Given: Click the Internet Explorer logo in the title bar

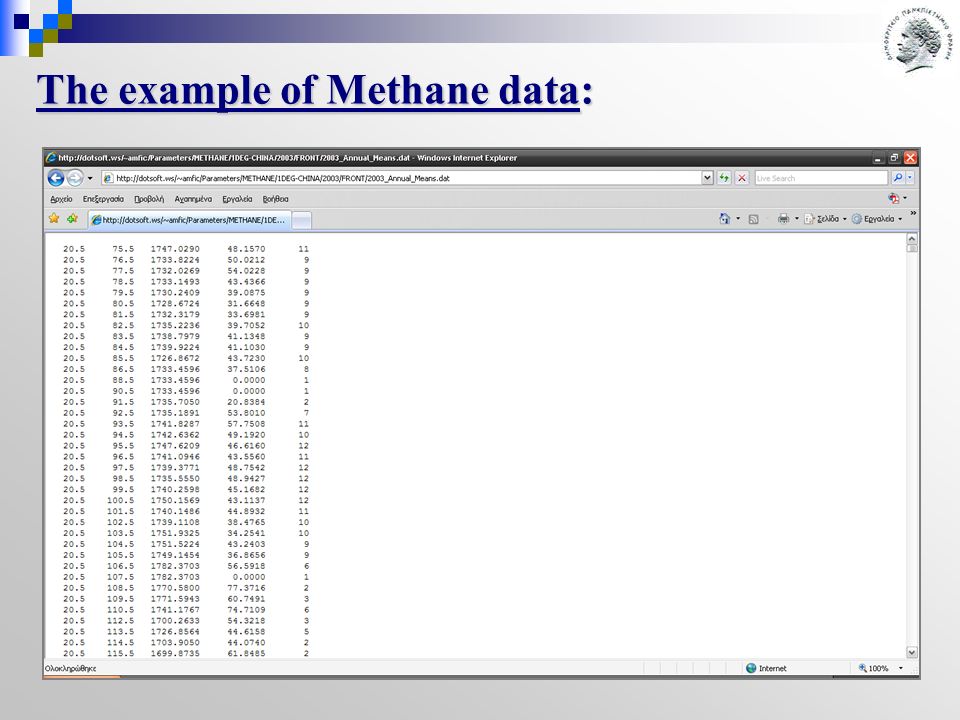Looking at the screenshot, I should (51, 158).
